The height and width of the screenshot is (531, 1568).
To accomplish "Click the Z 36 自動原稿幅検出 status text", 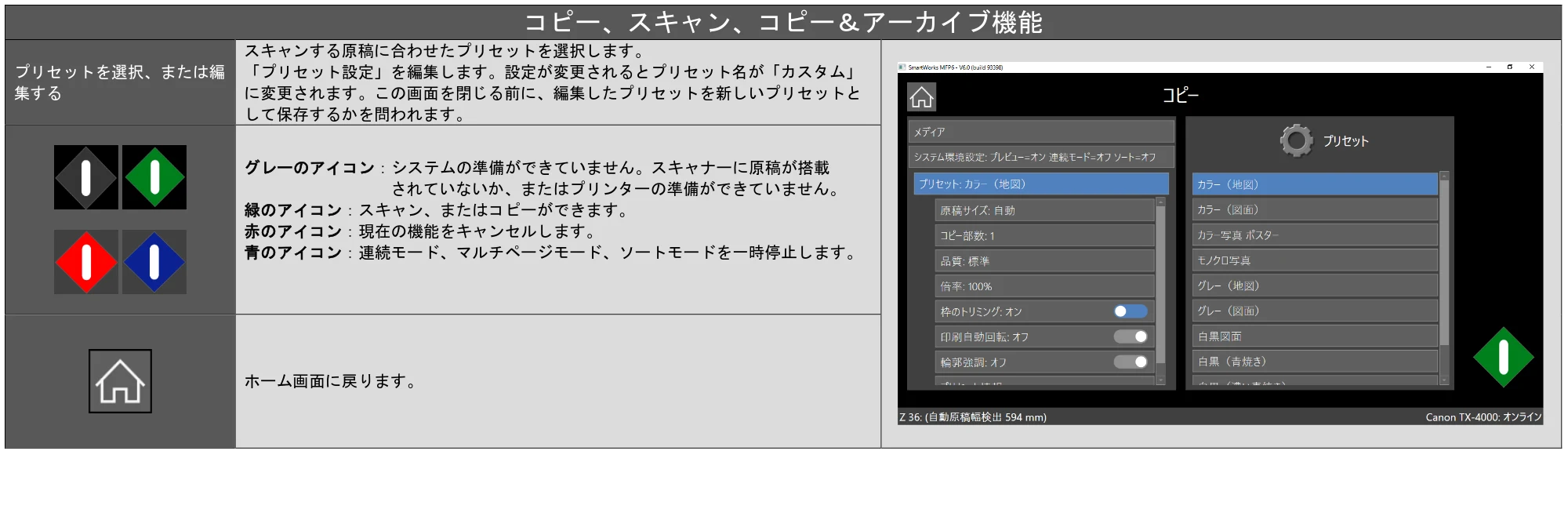I will coord(973,417).
